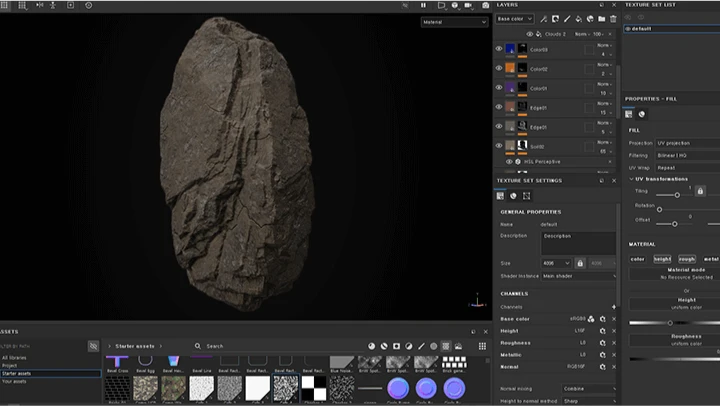Filter assets by brush icon
Viewport: 720px width, 406px height.
[421, 346]
